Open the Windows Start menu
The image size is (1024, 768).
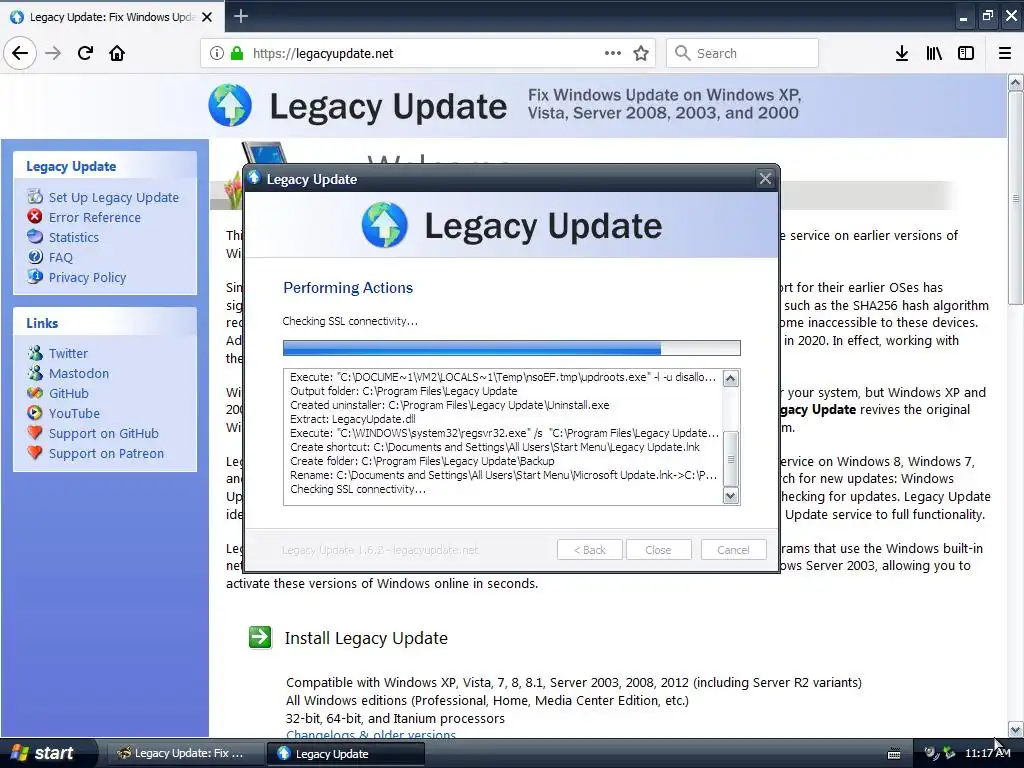point(48,753)
